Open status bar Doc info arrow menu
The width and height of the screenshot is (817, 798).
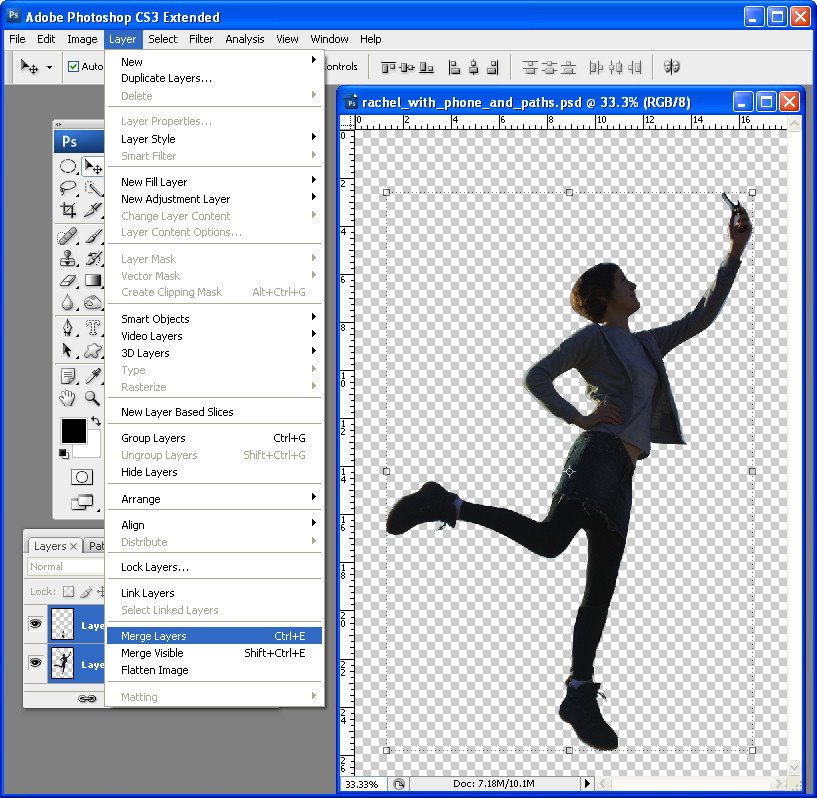[587, 783]
